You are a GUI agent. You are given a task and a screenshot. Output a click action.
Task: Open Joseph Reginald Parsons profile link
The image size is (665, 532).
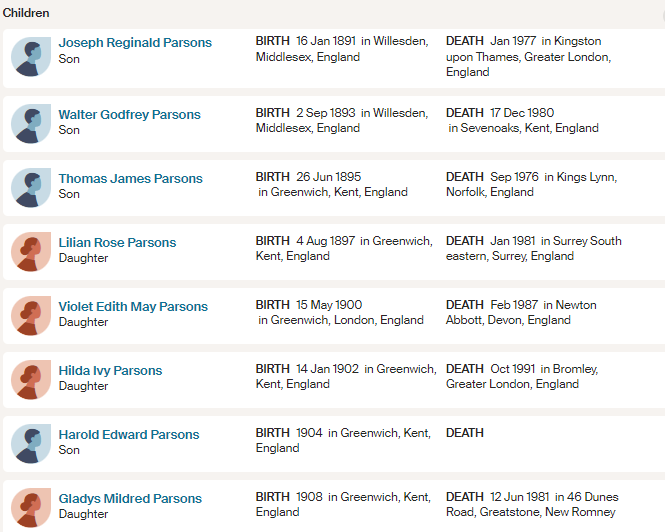tap(135, 43)
